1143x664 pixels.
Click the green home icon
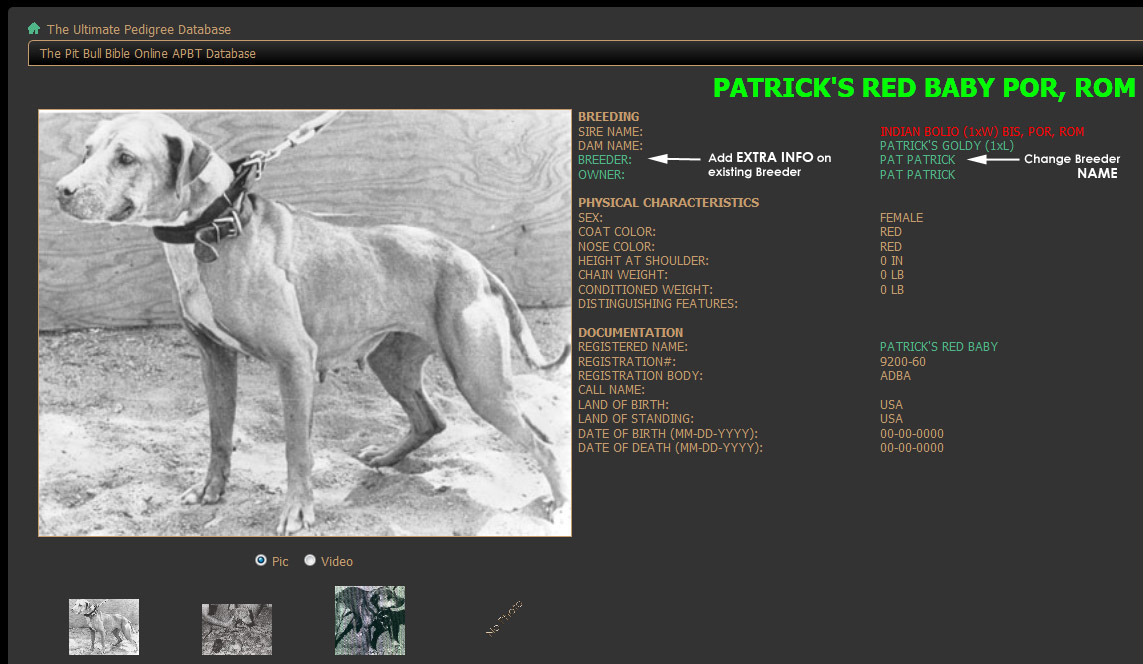coord(34,29)
